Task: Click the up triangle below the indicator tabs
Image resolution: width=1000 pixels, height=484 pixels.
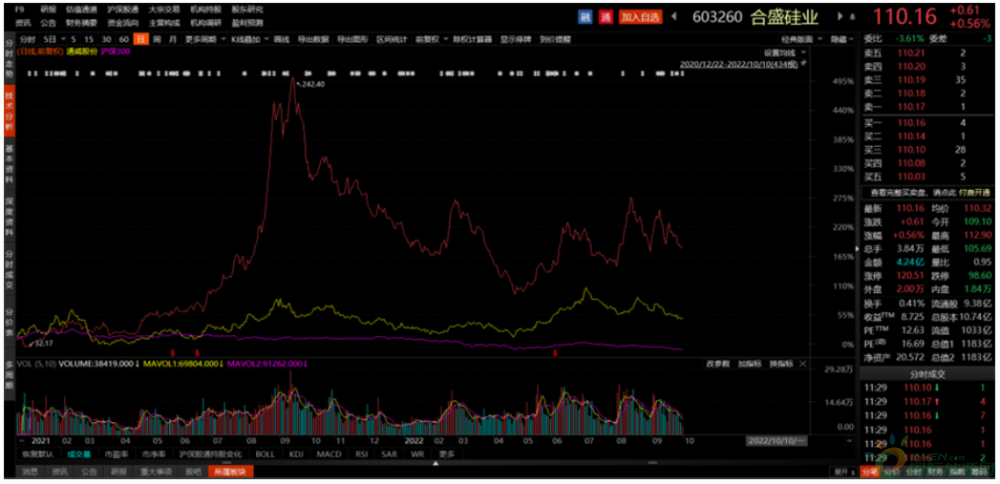Action: pos(435,463)
